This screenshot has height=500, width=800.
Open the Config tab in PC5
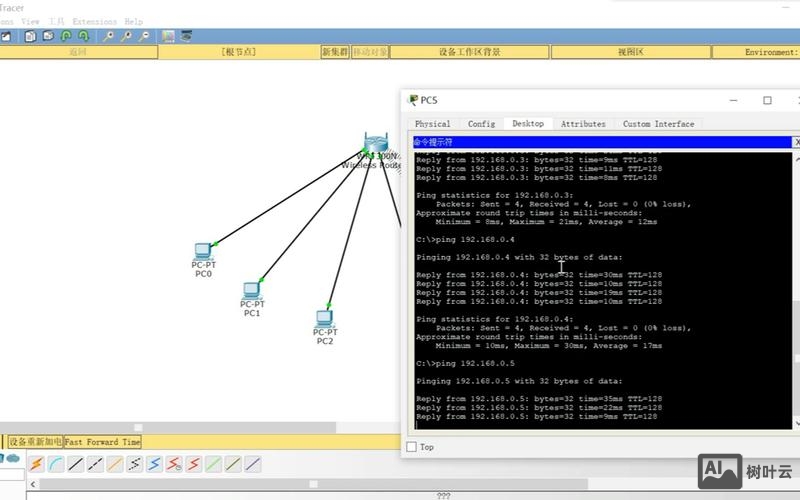point(481,124)
